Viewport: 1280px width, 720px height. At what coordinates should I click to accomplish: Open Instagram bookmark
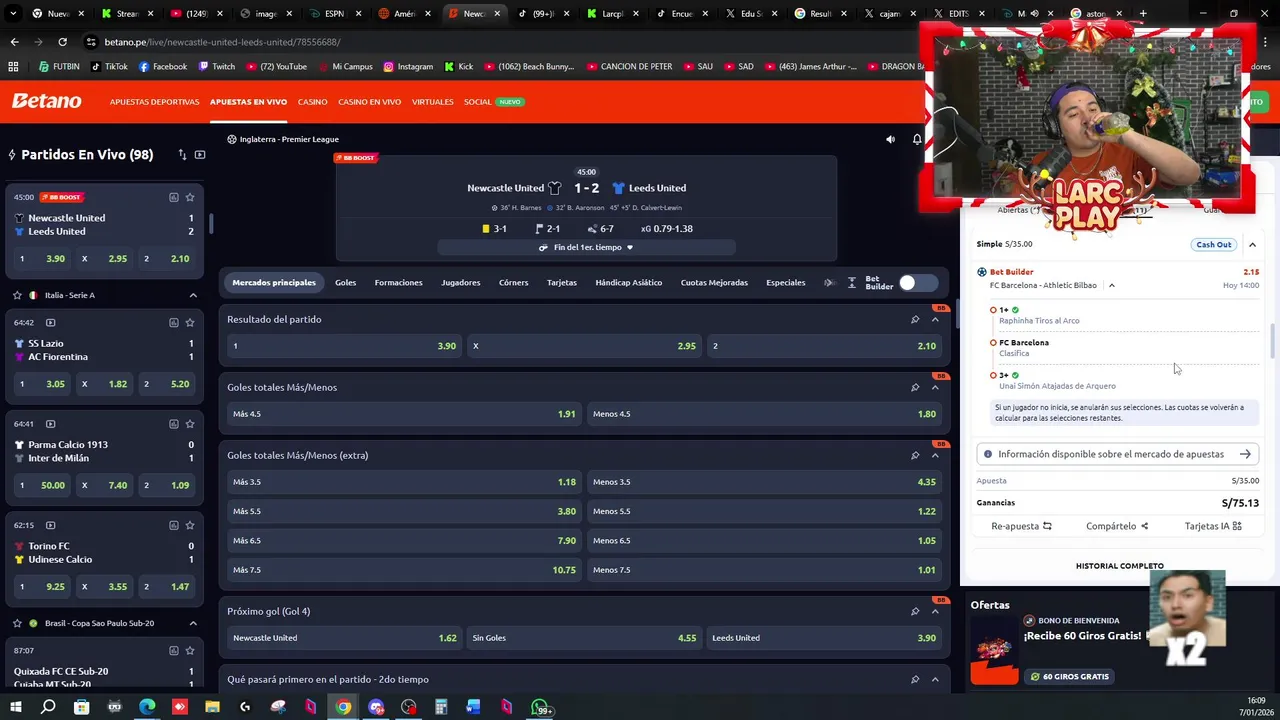click(x=408, y=66)
